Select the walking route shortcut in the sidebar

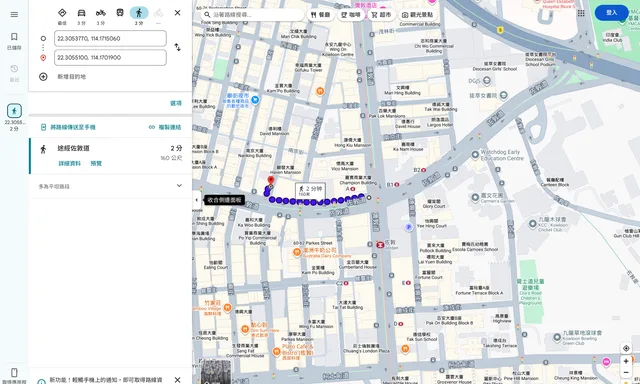click(x=14, y=111)
